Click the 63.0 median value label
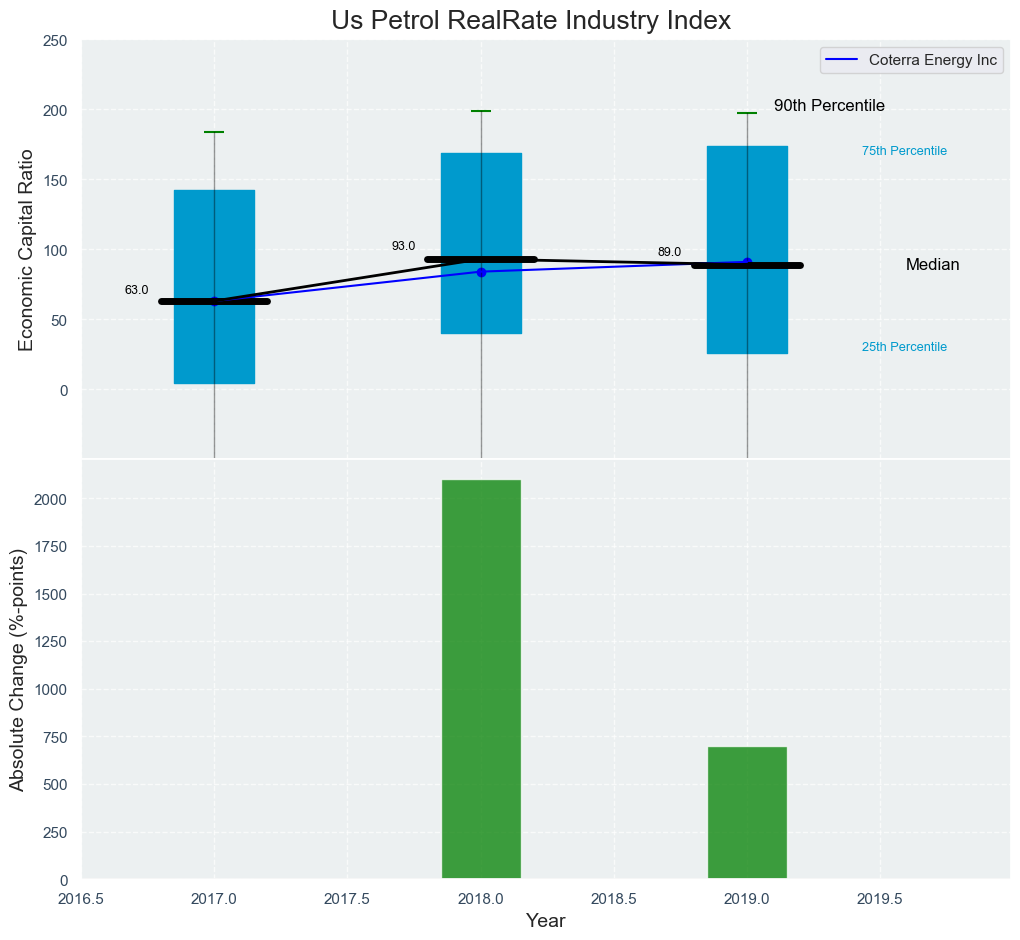Viewport: 1020px width, 940px height. [x=136, y=290]
